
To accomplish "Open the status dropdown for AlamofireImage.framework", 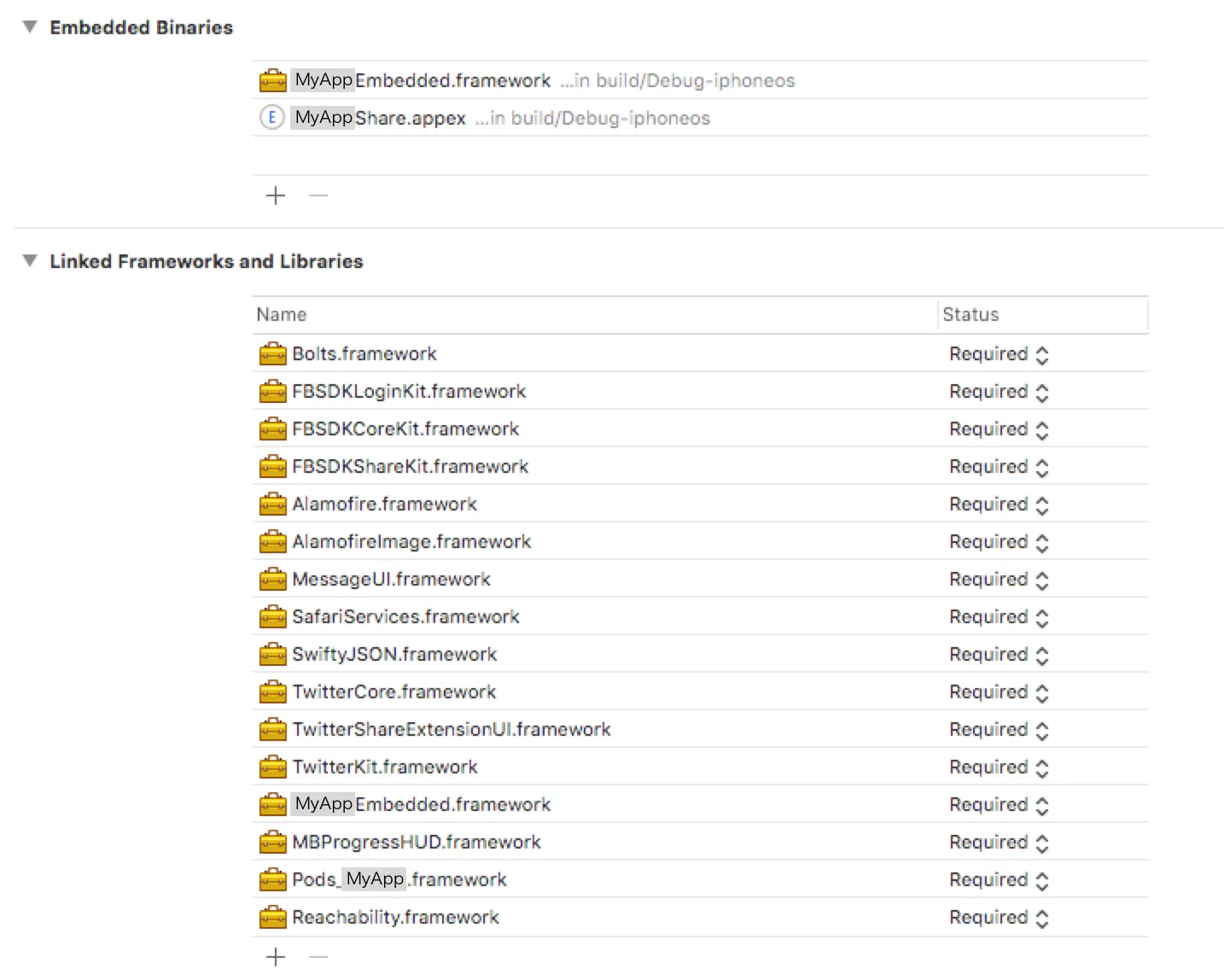I will (999, 542).
